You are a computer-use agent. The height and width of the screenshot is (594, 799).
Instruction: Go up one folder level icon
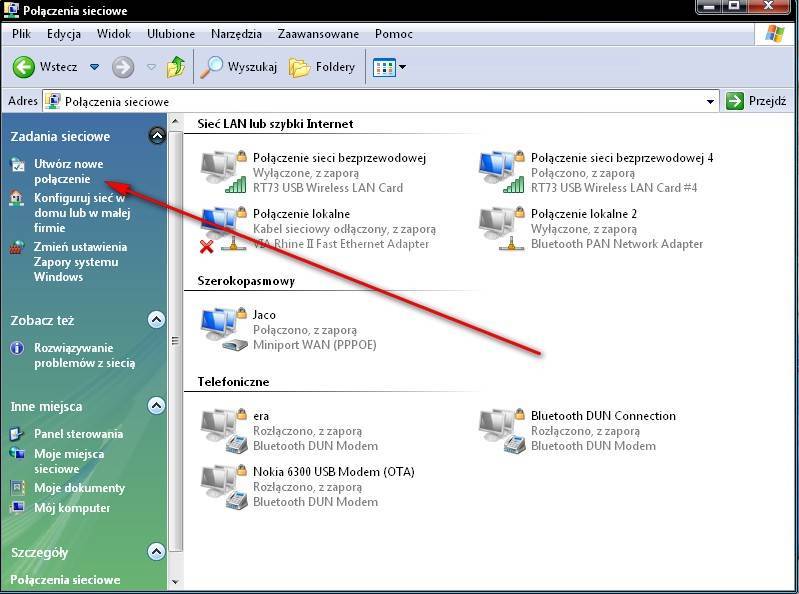click(x=176, y=67)
